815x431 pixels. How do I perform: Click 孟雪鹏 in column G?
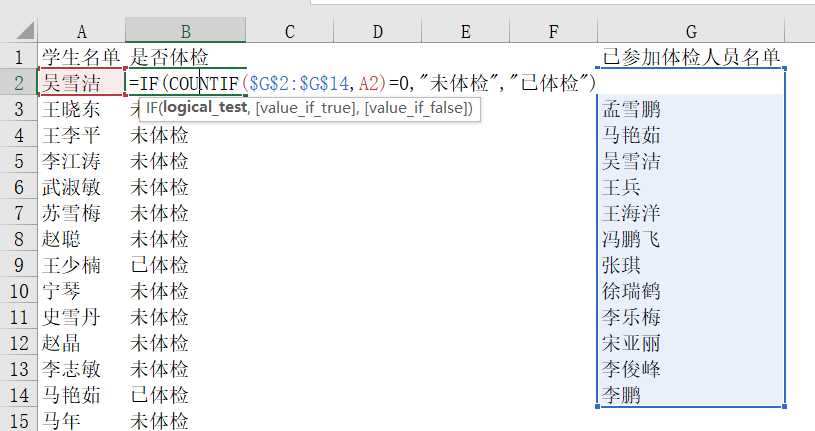[x=691, y=109]
